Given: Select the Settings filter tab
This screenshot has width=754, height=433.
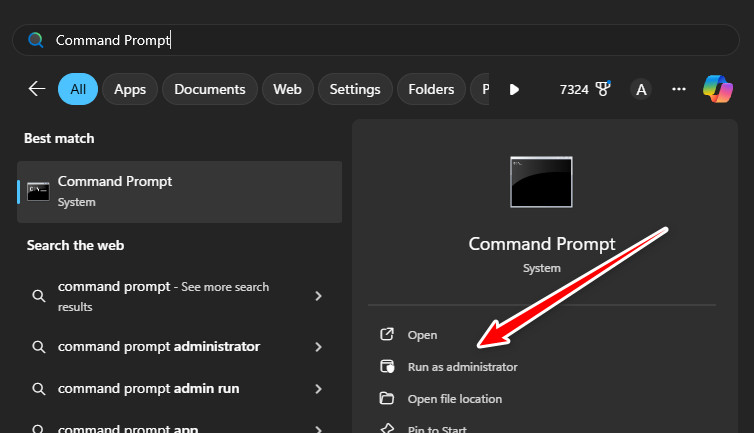Looking at the screenshot, I should pos(353,89).
